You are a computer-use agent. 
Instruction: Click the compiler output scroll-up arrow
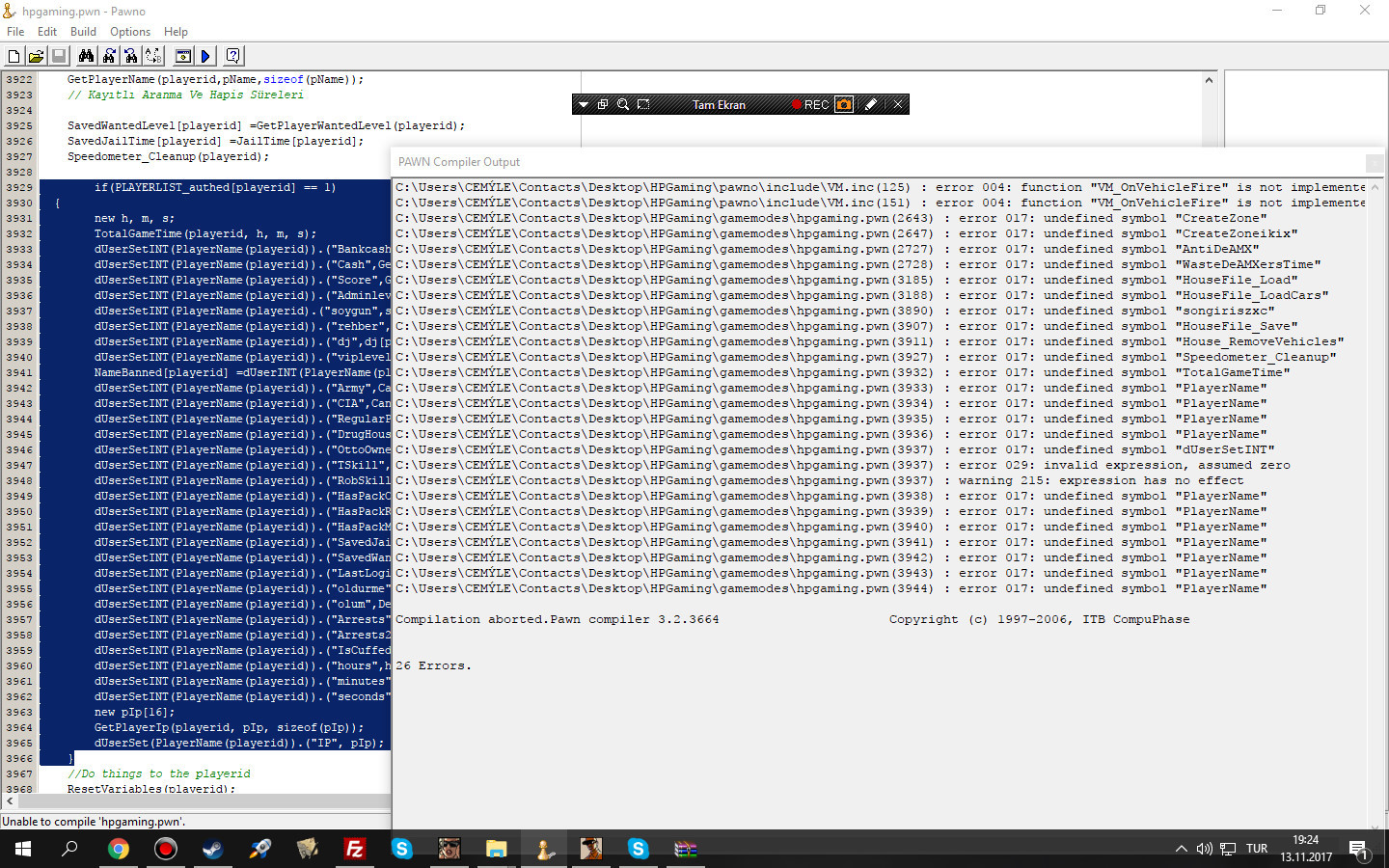pyautogui.click(x=1375, y=187)
